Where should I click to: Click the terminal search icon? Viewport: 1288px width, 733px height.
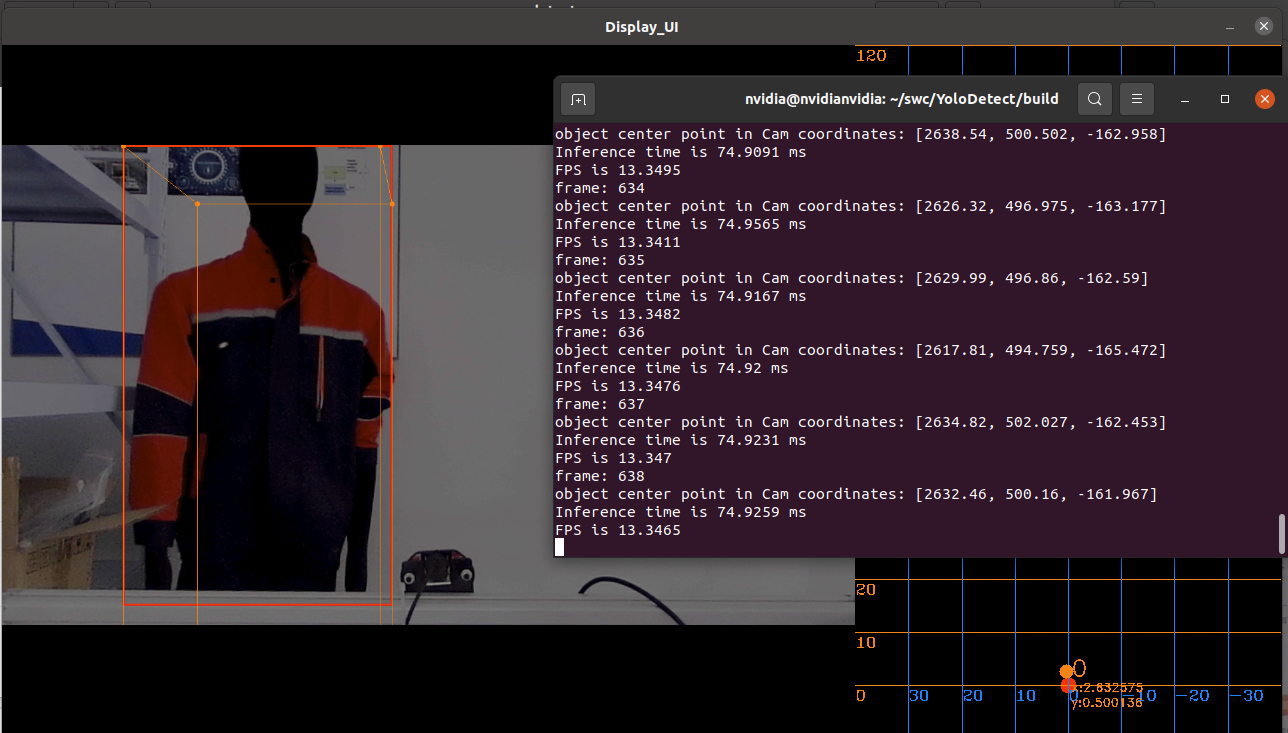tap(1095, 99)
